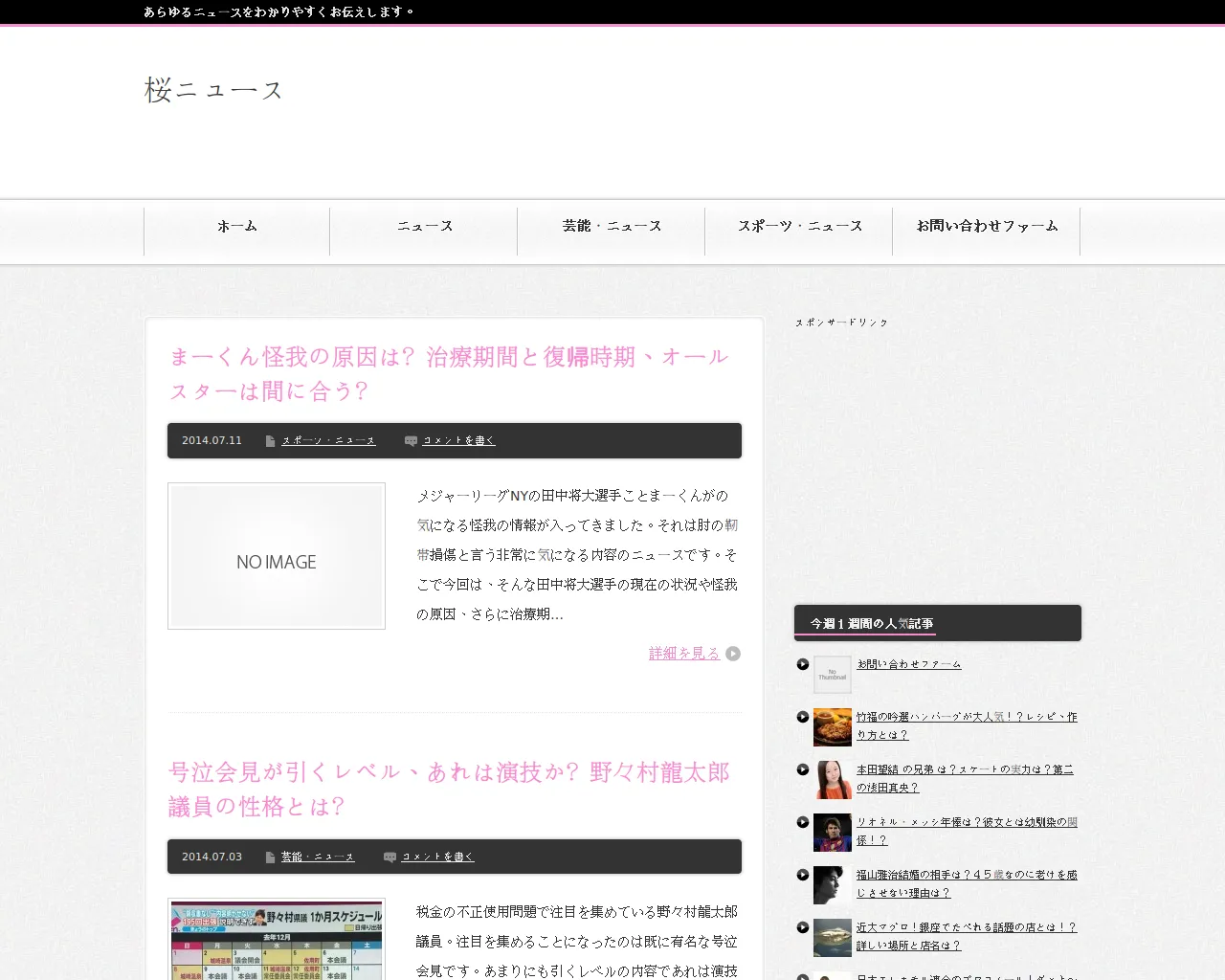Click the hamburger thumbnail in popular articles
Screen dimensions: 1225x980
click(833, 727)
